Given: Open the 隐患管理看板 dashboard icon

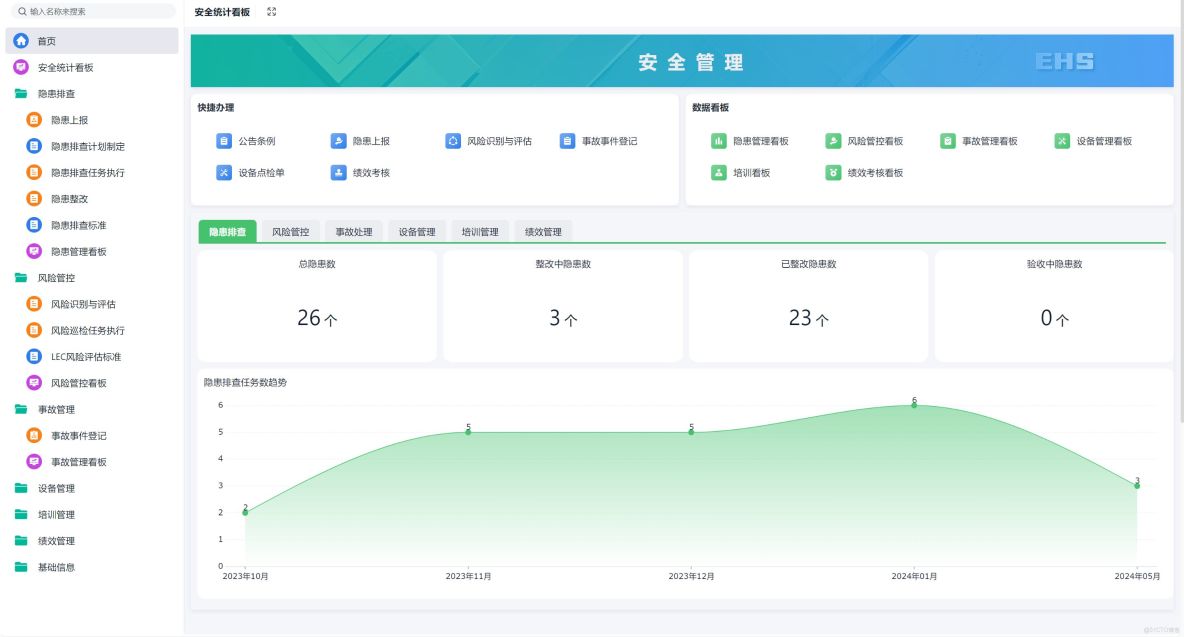Looking at the screenshot, I should [x=717, y=141].
